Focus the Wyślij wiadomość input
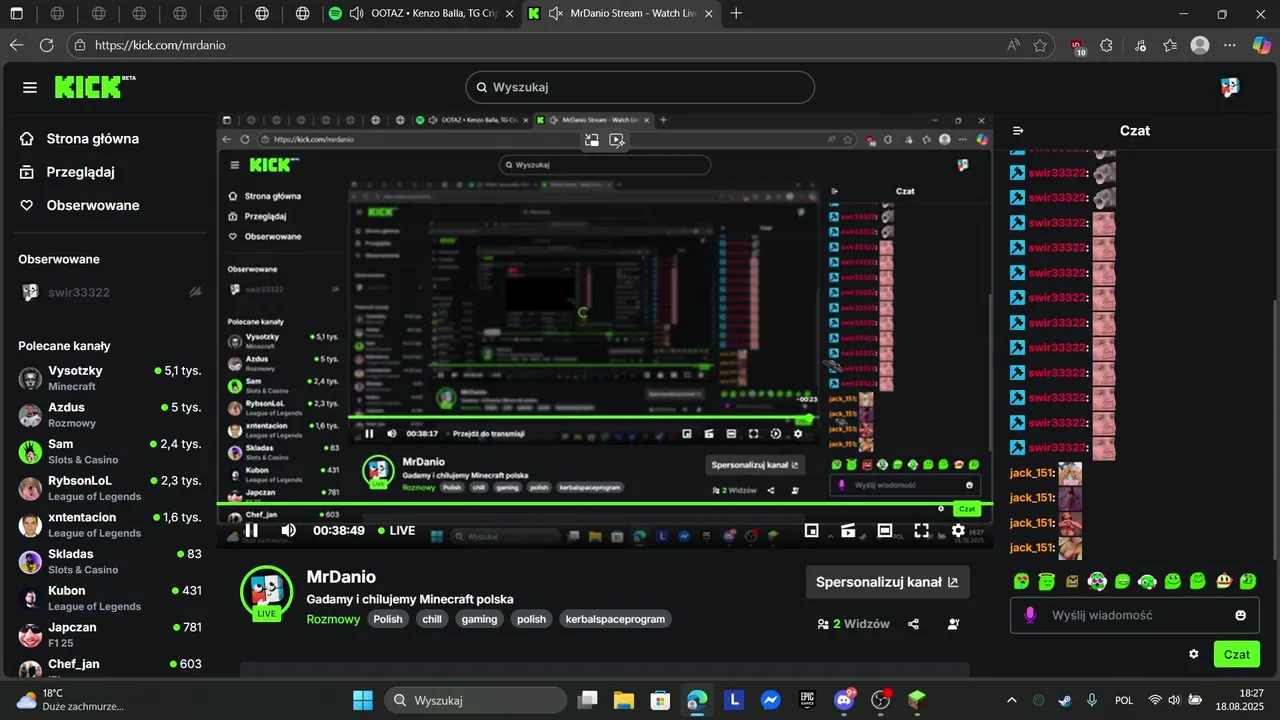Screen dimensions: 1280x720 [1135, 615]
